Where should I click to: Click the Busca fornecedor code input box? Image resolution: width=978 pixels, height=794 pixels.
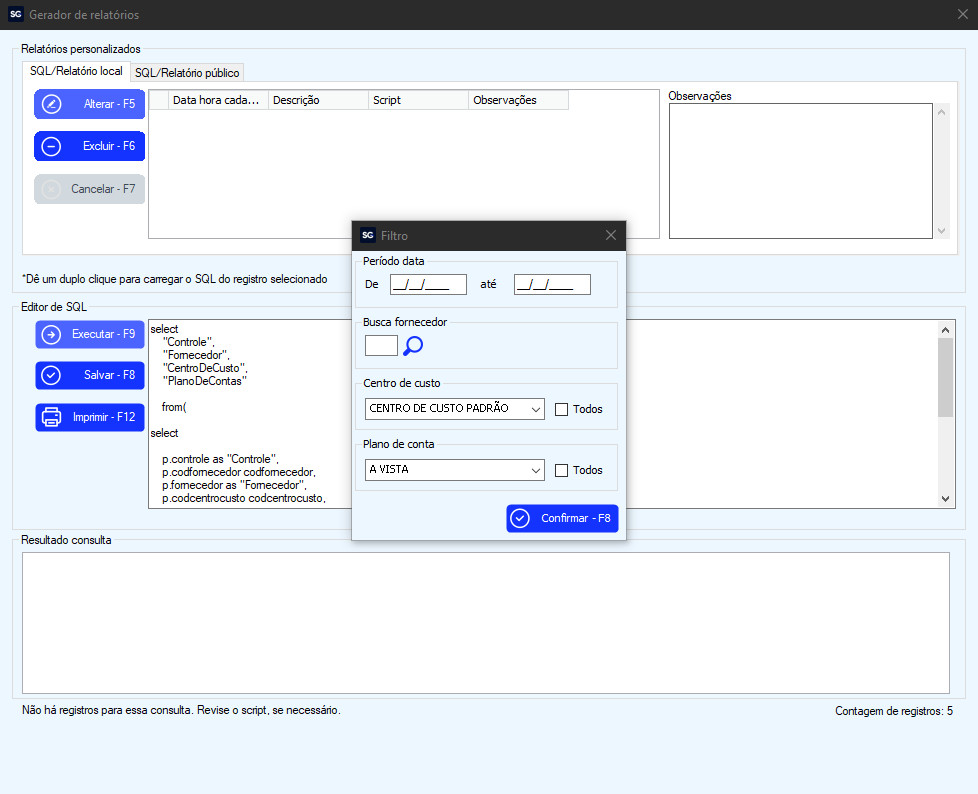[x=381, y=346]
